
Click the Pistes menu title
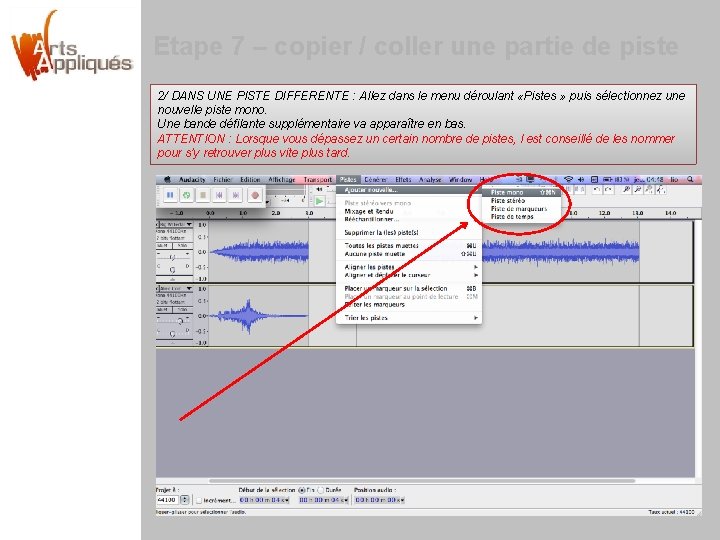click(348, 180)
